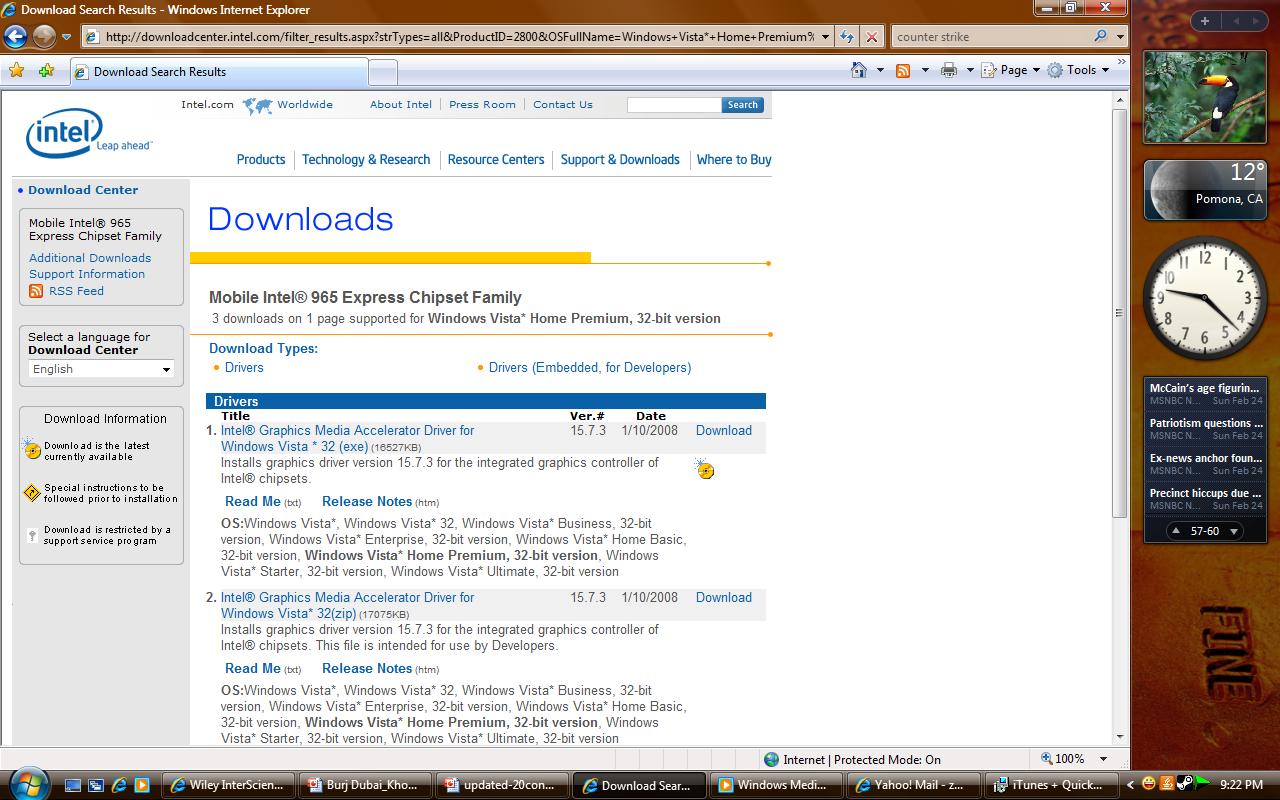Viewport: 1280px width, 800px height.
Task: Open the English language dropdown
Action: tap(101, 369)
